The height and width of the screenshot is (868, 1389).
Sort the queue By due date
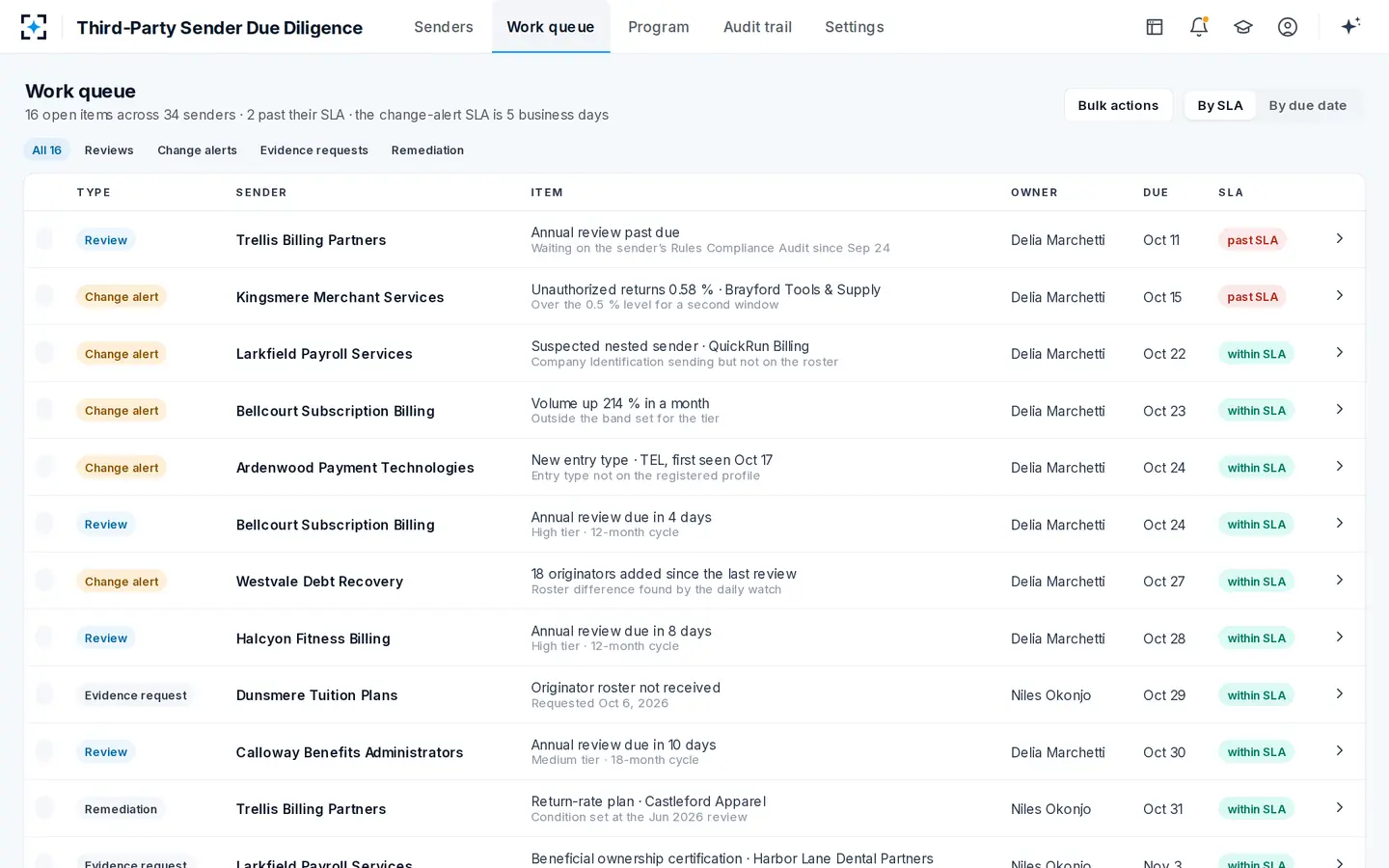point(1308,105)
